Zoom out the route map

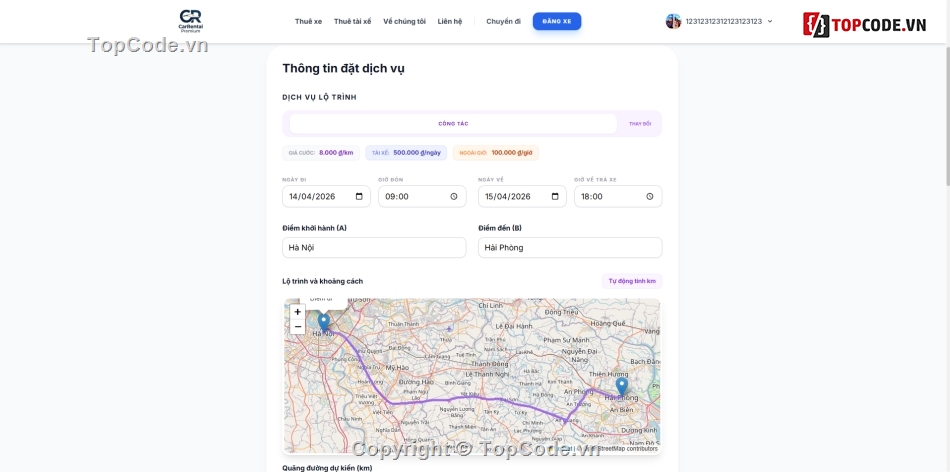click(x=297, y=327)
